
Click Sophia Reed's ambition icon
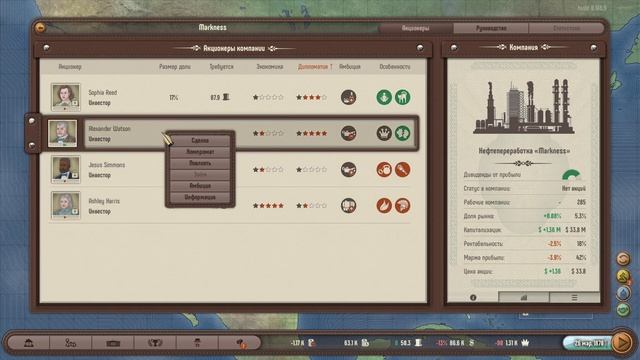(x=348, y=97)
